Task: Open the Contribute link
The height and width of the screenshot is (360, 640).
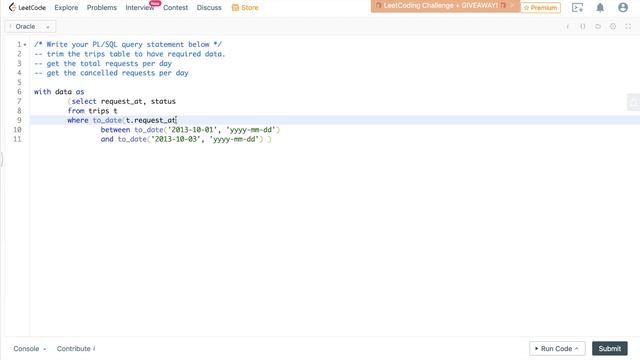Action: [76, 349]
